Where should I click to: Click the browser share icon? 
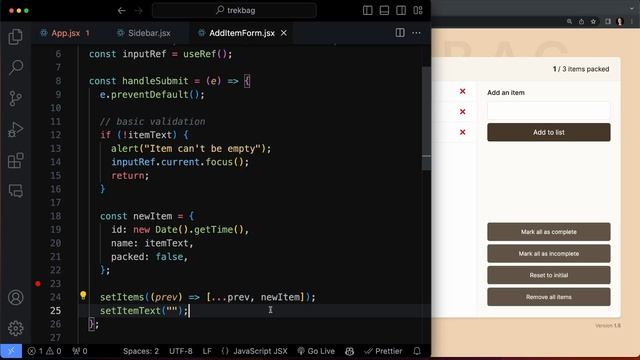[581, 22]
